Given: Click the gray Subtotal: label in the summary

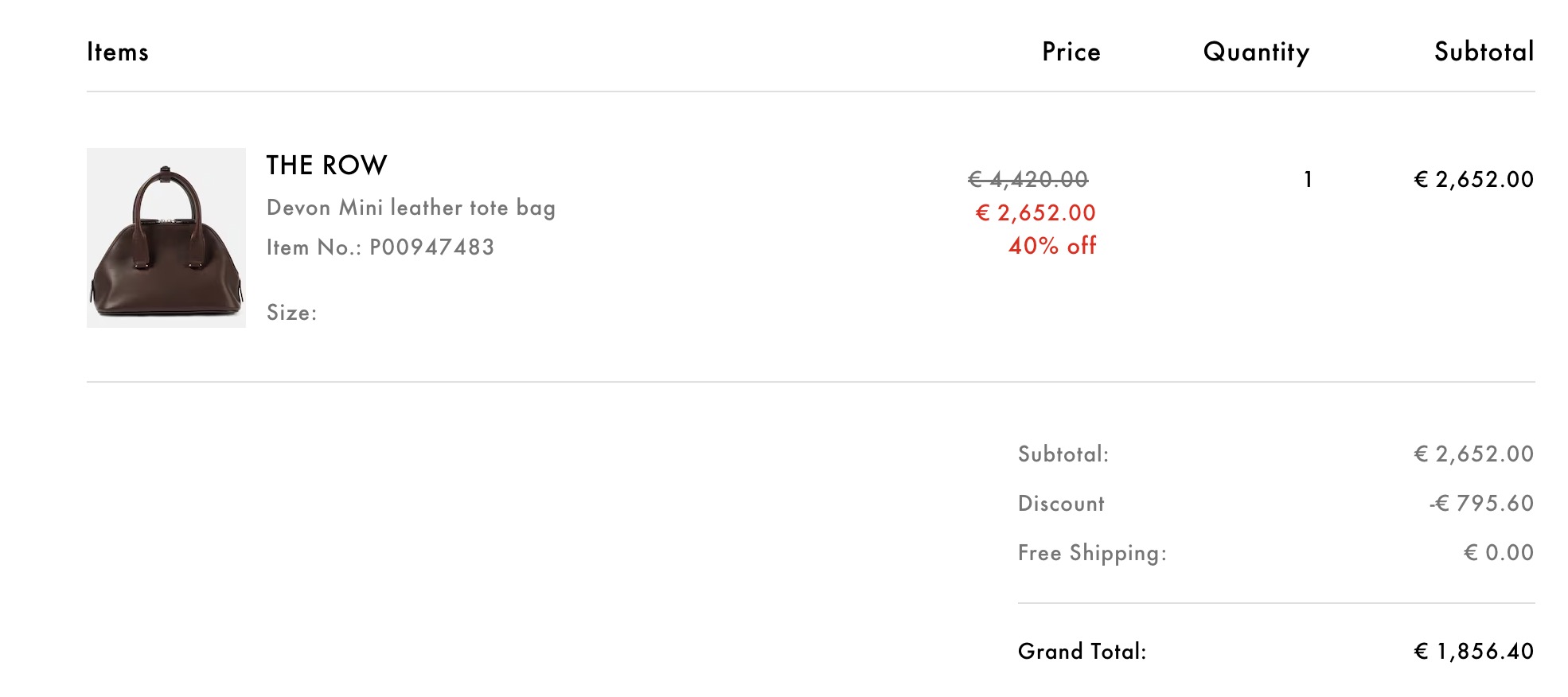Looking at the screenshot, I should pos(1063,454).
